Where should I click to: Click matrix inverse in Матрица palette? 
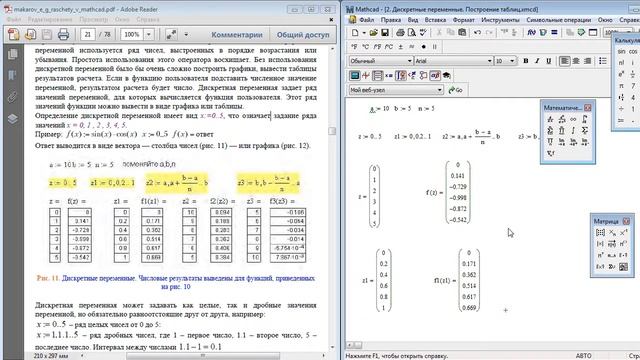(x=623, y=233)
